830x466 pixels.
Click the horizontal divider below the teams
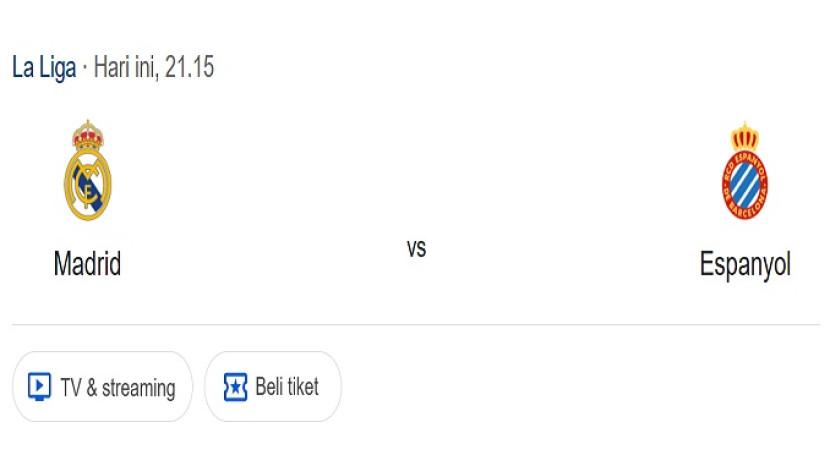tap(416, 324)
